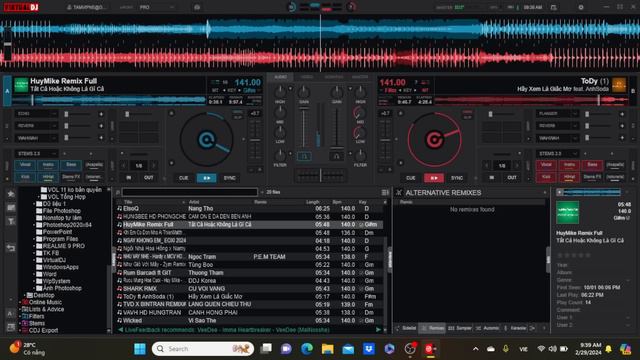
Task: Toggle the Bass stem on right deck
Action: pos(592,165)
